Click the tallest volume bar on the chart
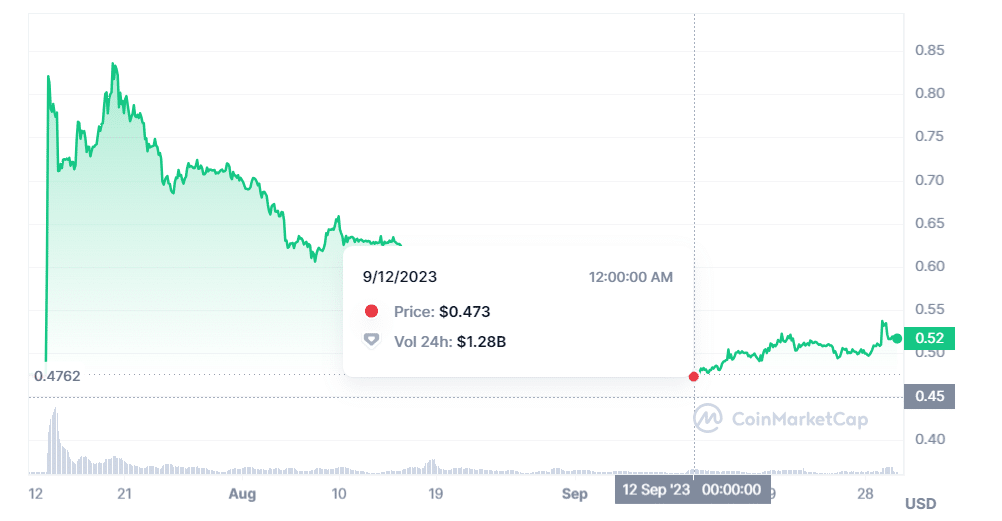Image resolution: width=1002 pixels, height=521 pixels. (55, 440)
